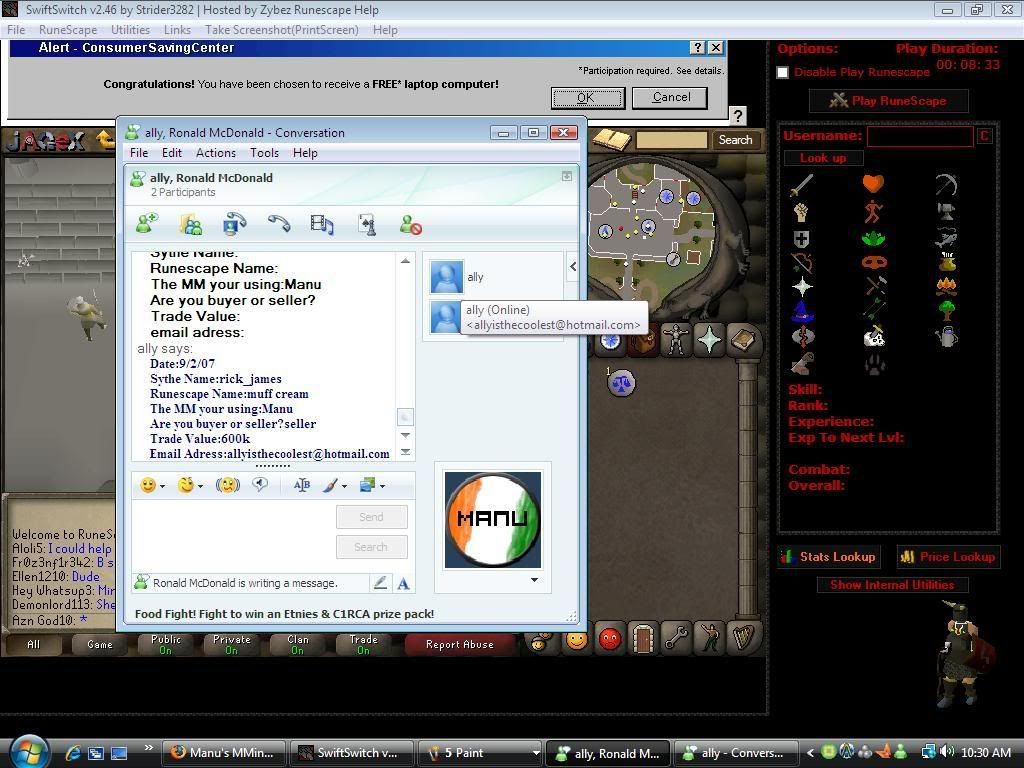The height and width of the screenshot is (768, 1024).
Task: Open the Utilities menu in SwiftSwitch
Action: click(131, 30)
